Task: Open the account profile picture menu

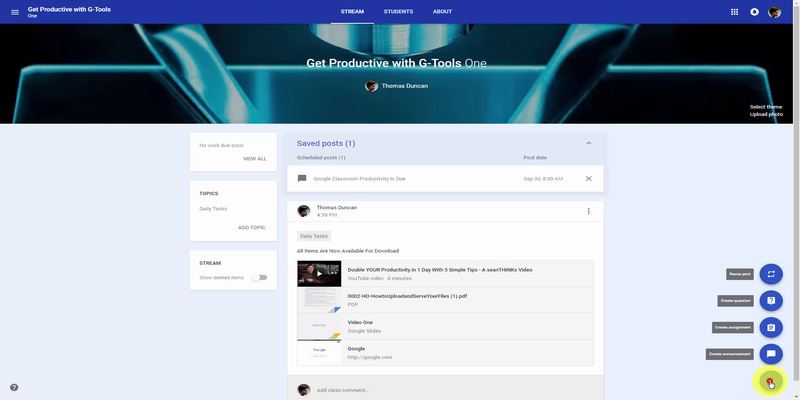Action: pos(774,12)
